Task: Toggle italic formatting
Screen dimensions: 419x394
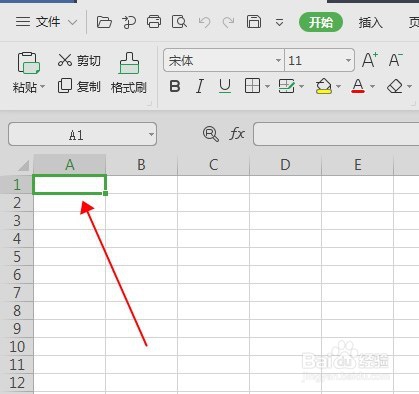Action: (x=200, y=86)
